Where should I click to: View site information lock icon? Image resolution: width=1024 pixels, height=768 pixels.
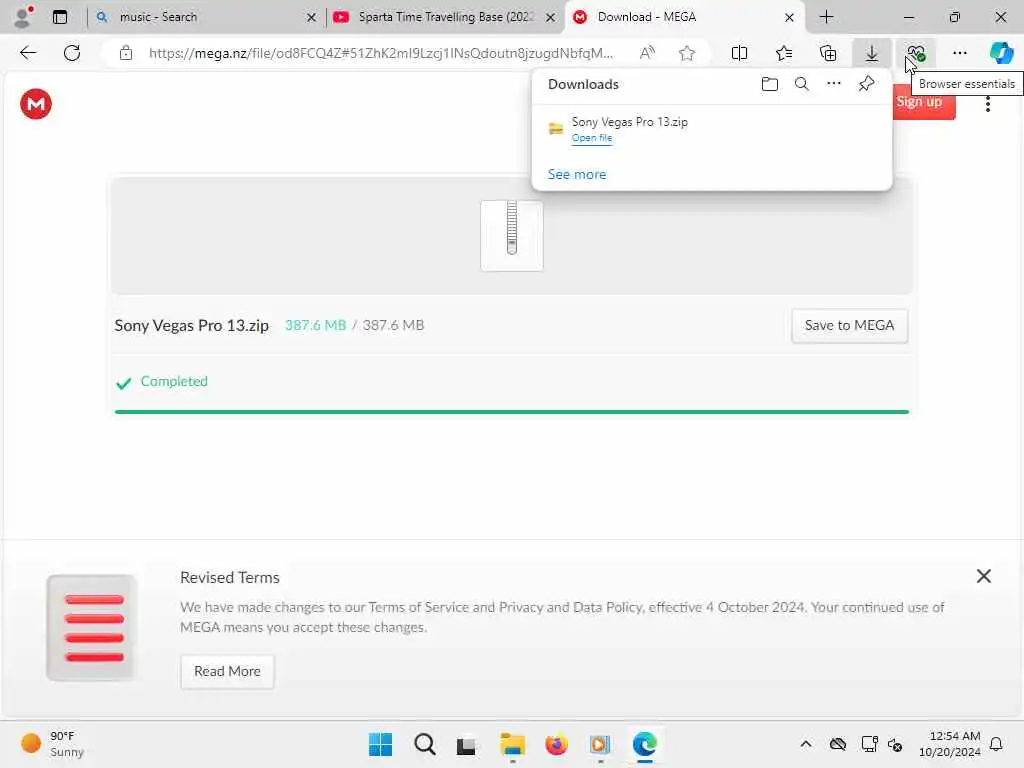[126, 53]
